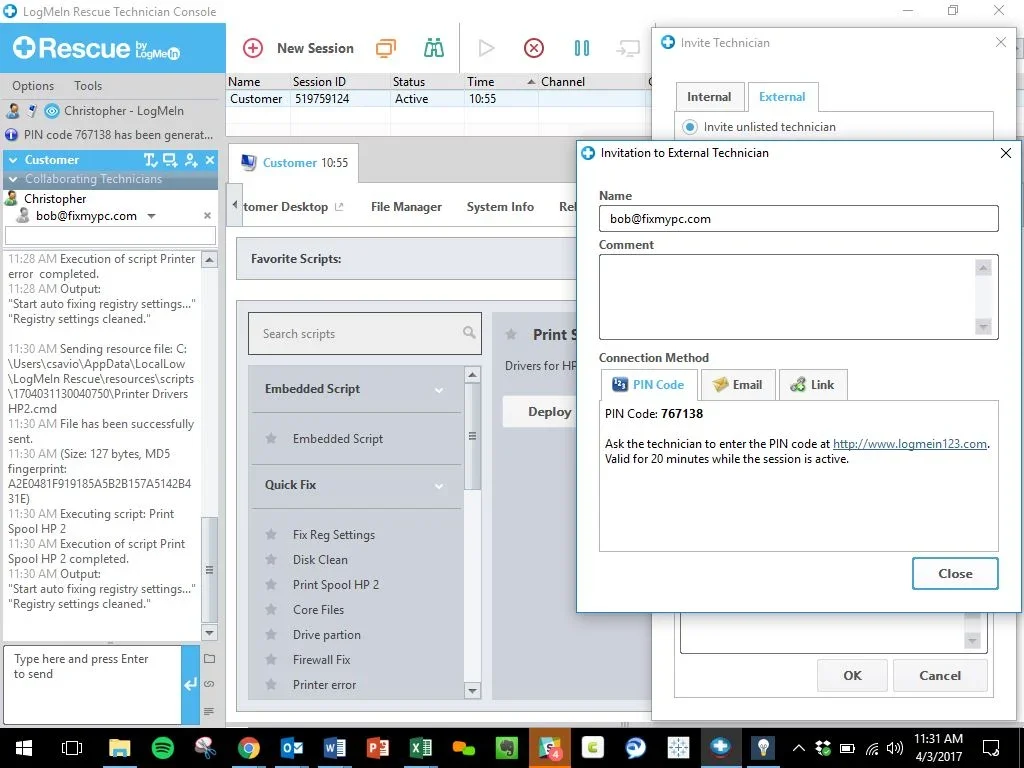Switch to the Internal tab
The width and height of the screenshot is (1024, 768).
coord(709,96)
